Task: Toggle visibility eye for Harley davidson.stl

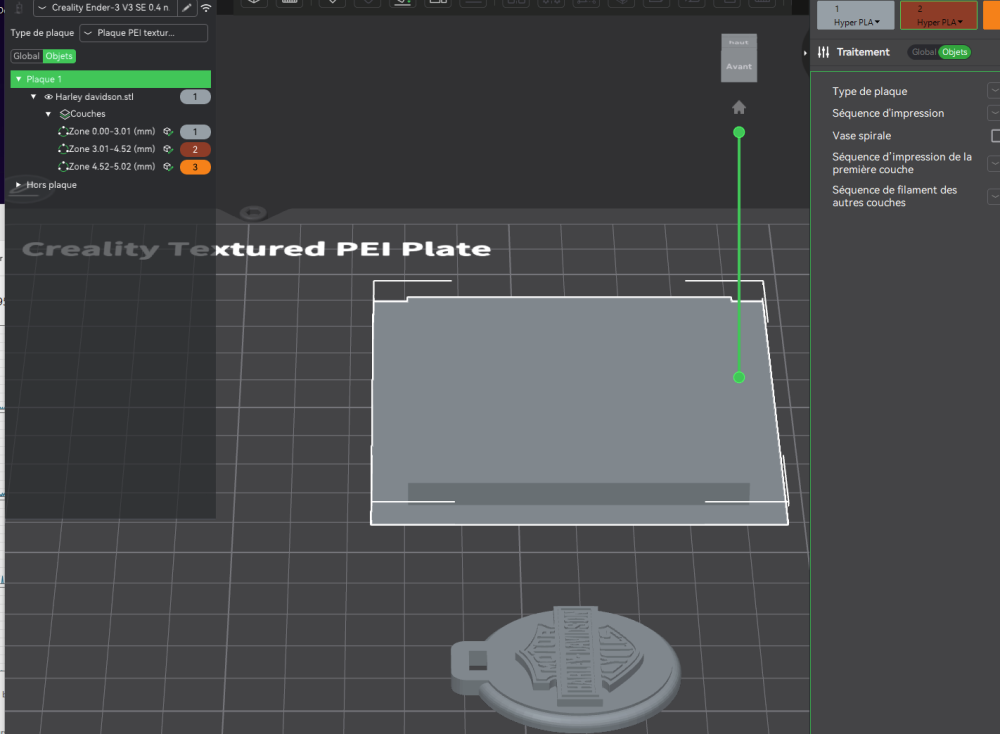Action: [48, 97]
